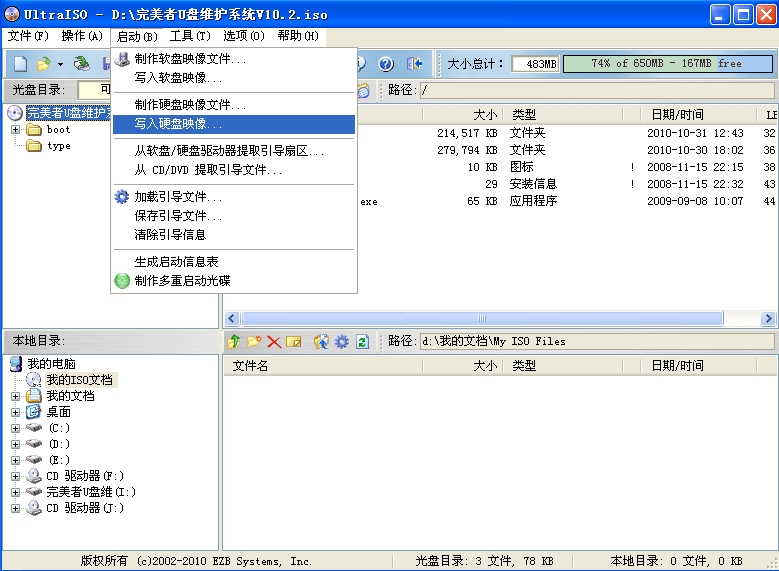
Task: Open the 选项(O) menu
Action: click(244, 36)
